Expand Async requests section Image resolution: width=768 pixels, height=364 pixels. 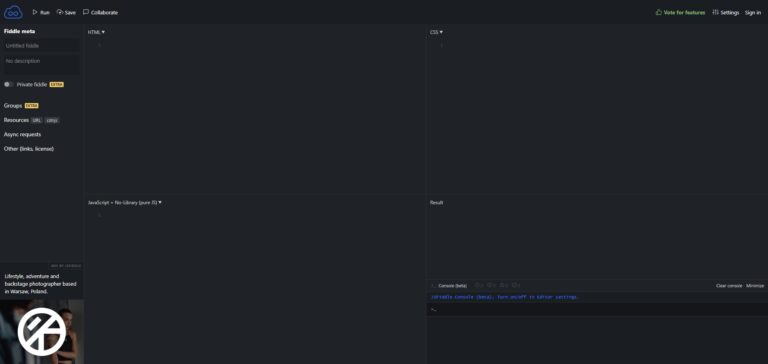pos(23,134)
